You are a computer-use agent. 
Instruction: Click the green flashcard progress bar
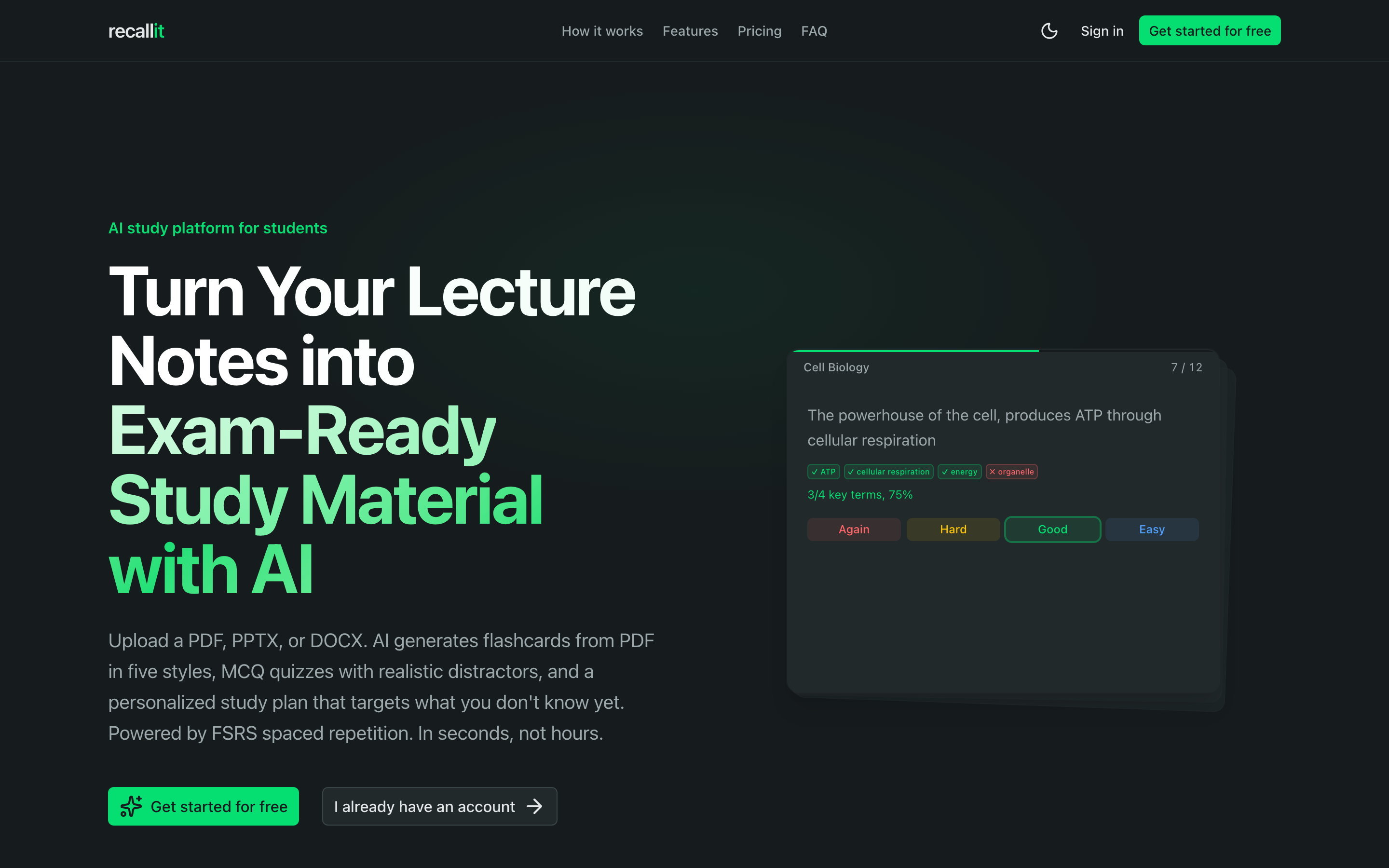tap(915, 351)
